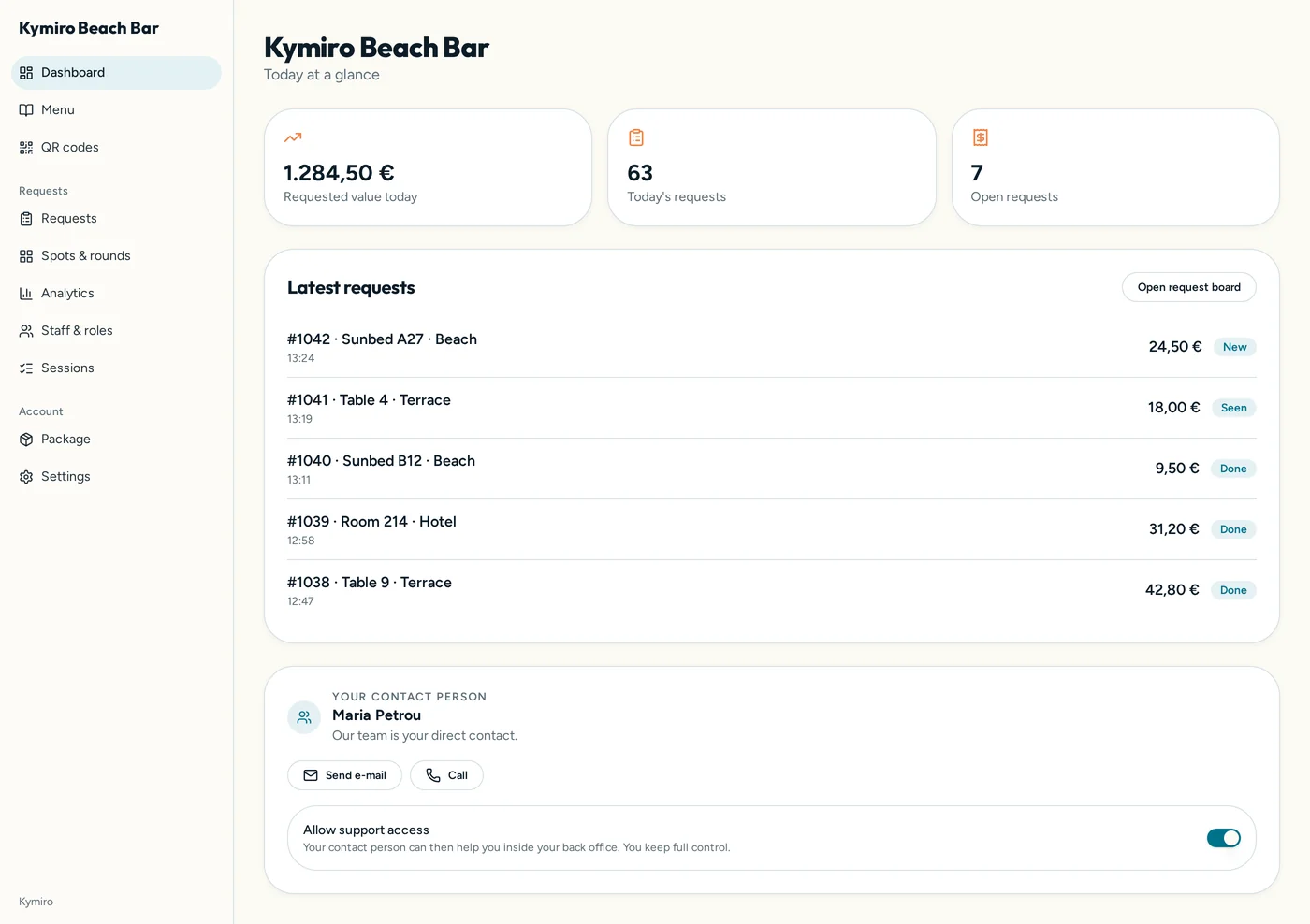
Task: Open Spots & rounds label
Action: pyautogui.click(x=86, y=256)
